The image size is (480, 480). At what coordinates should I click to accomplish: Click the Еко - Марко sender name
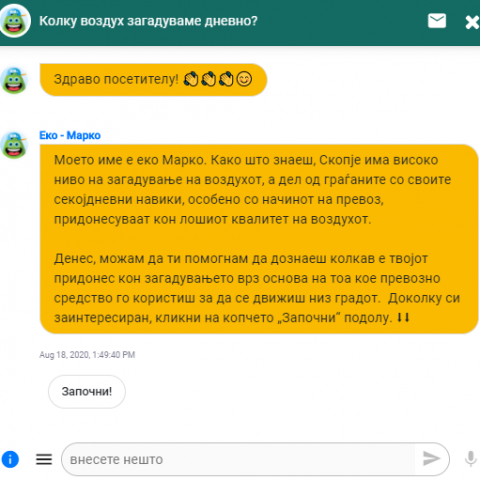70,136
